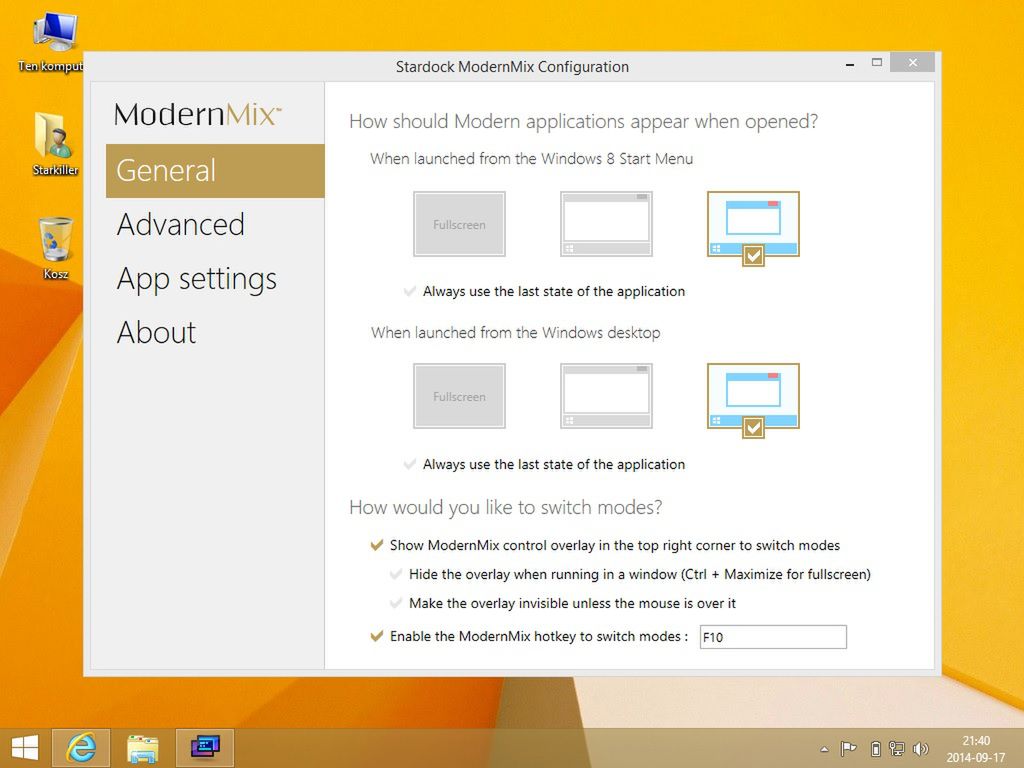
Task: Select Fullscreen mode for desktop launches
Action: coord(459,396)
